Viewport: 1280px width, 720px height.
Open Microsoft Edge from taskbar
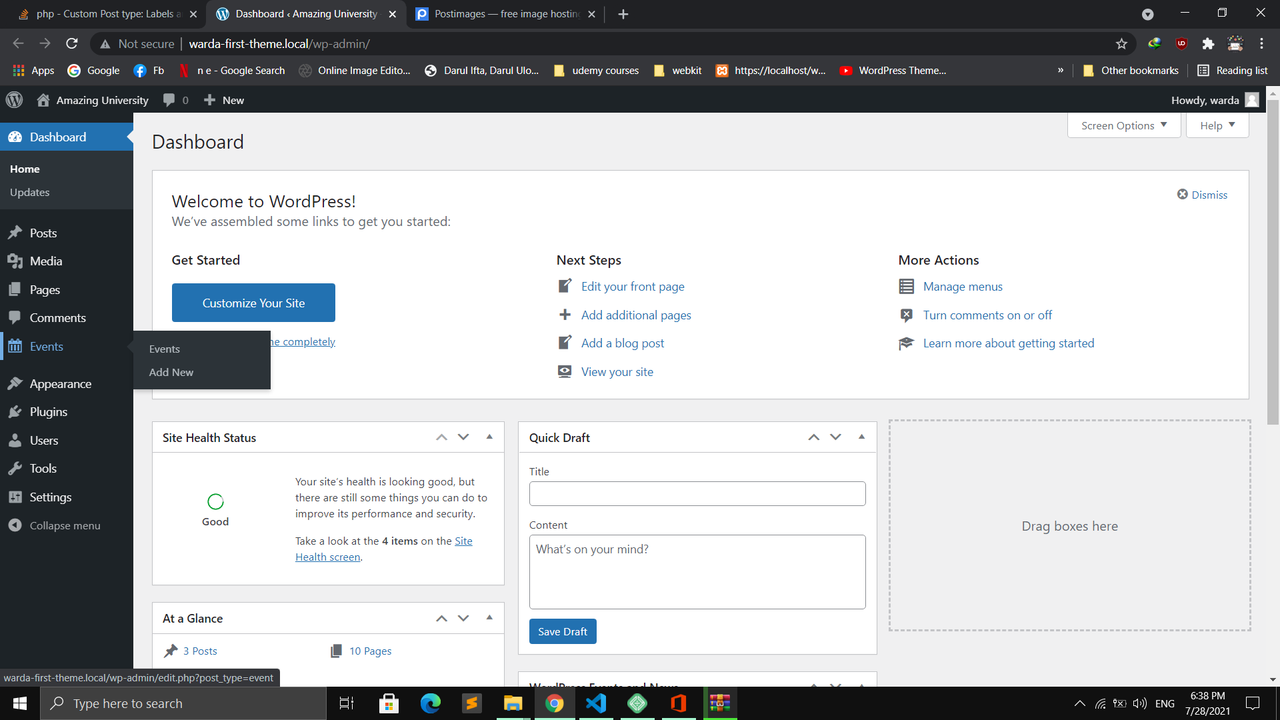(431, 703)
